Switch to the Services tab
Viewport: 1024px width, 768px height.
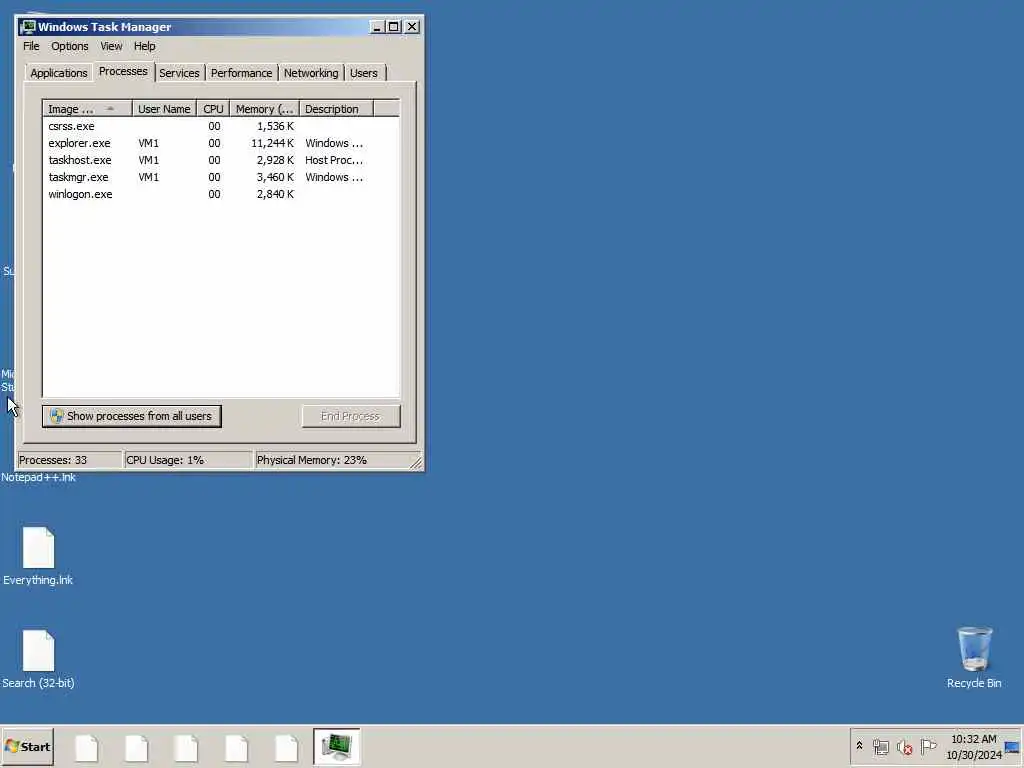pyautogui.click(x=179, y=73)
